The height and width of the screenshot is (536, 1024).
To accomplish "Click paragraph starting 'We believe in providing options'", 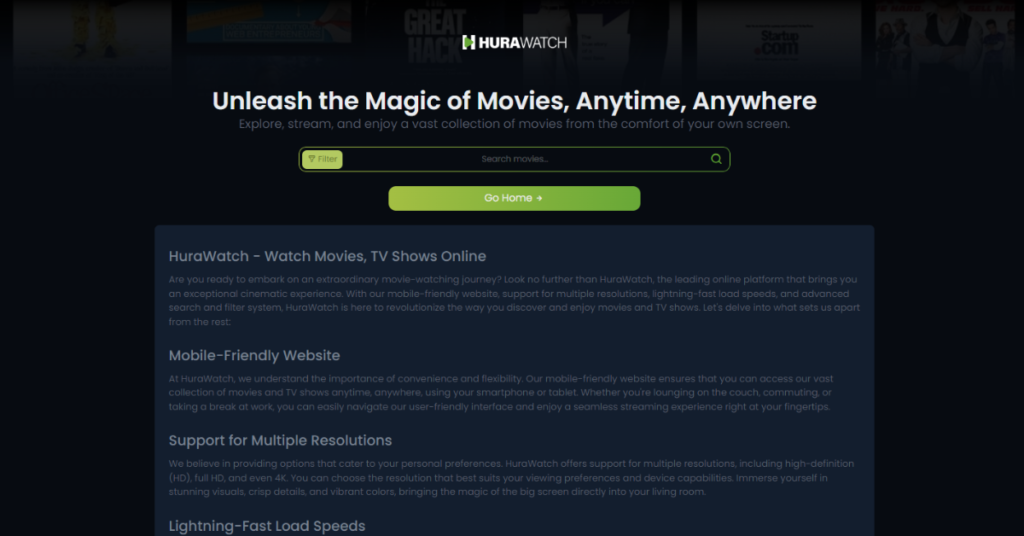I will click(x=511, y=478).
